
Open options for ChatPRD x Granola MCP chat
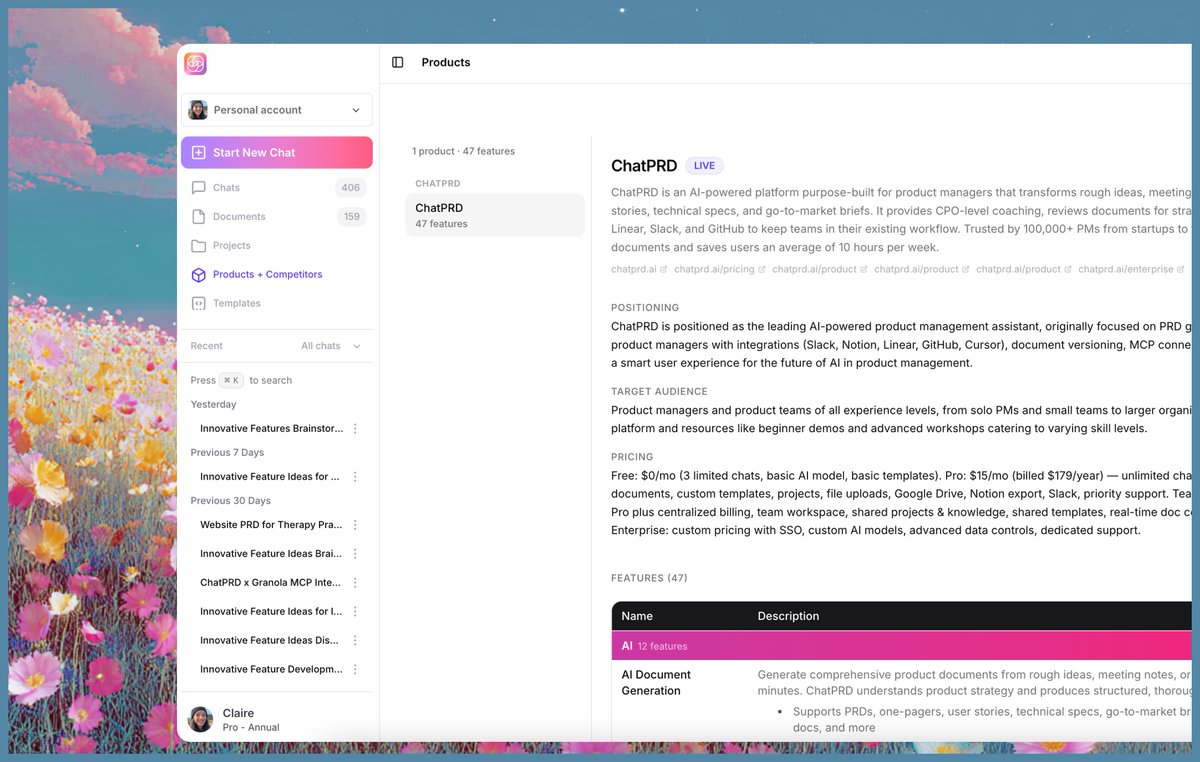(355, 583)
